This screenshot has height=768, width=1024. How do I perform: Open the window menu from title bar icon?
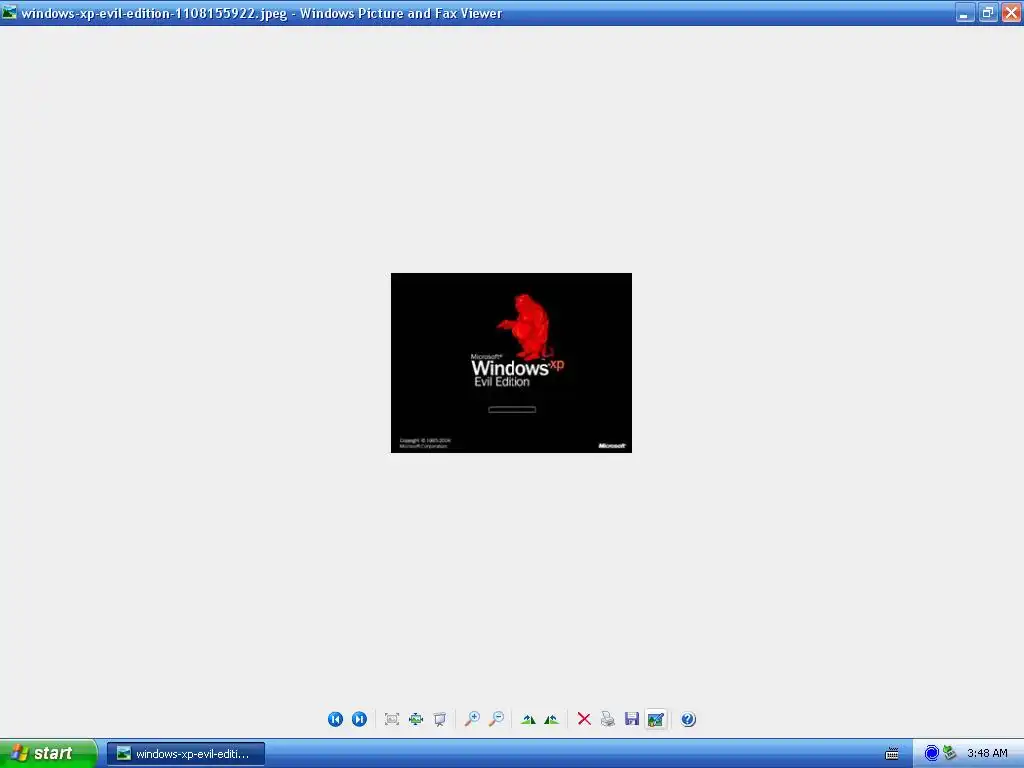[x=9, y=12]
